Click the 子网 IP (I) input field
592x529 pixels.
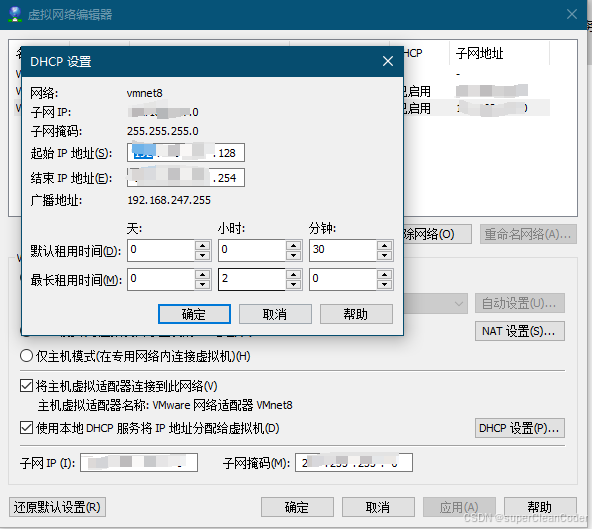(139, 463)
